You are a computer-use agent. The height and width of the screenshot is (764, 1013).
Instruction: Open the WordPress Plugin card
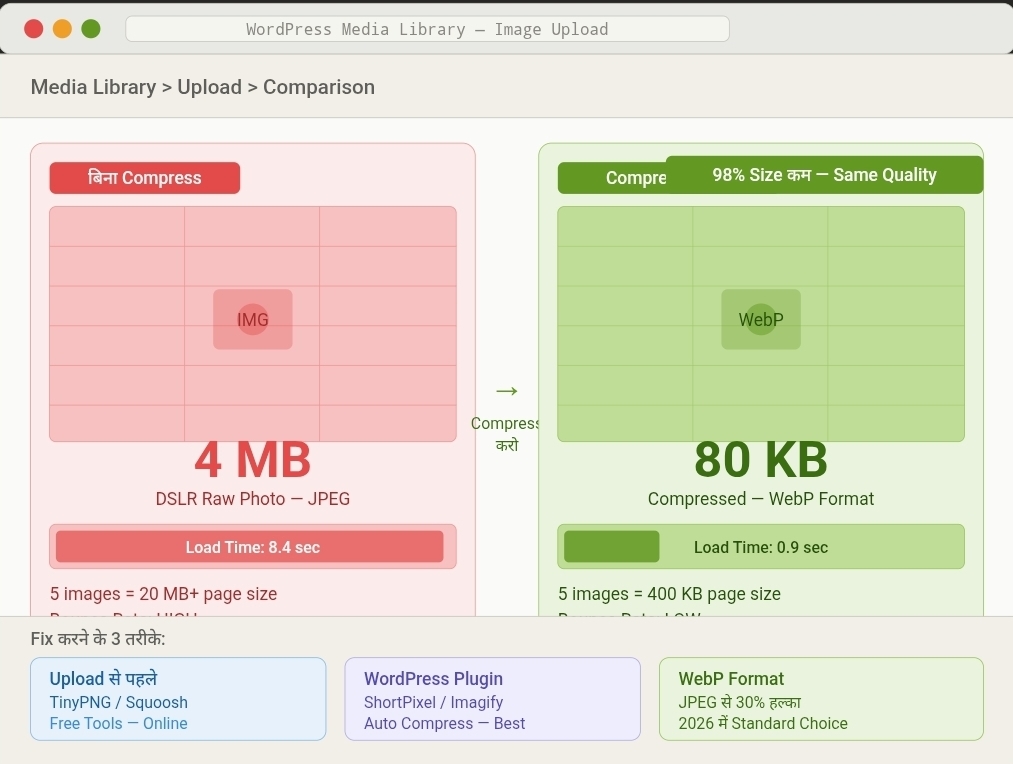point(492,699)
